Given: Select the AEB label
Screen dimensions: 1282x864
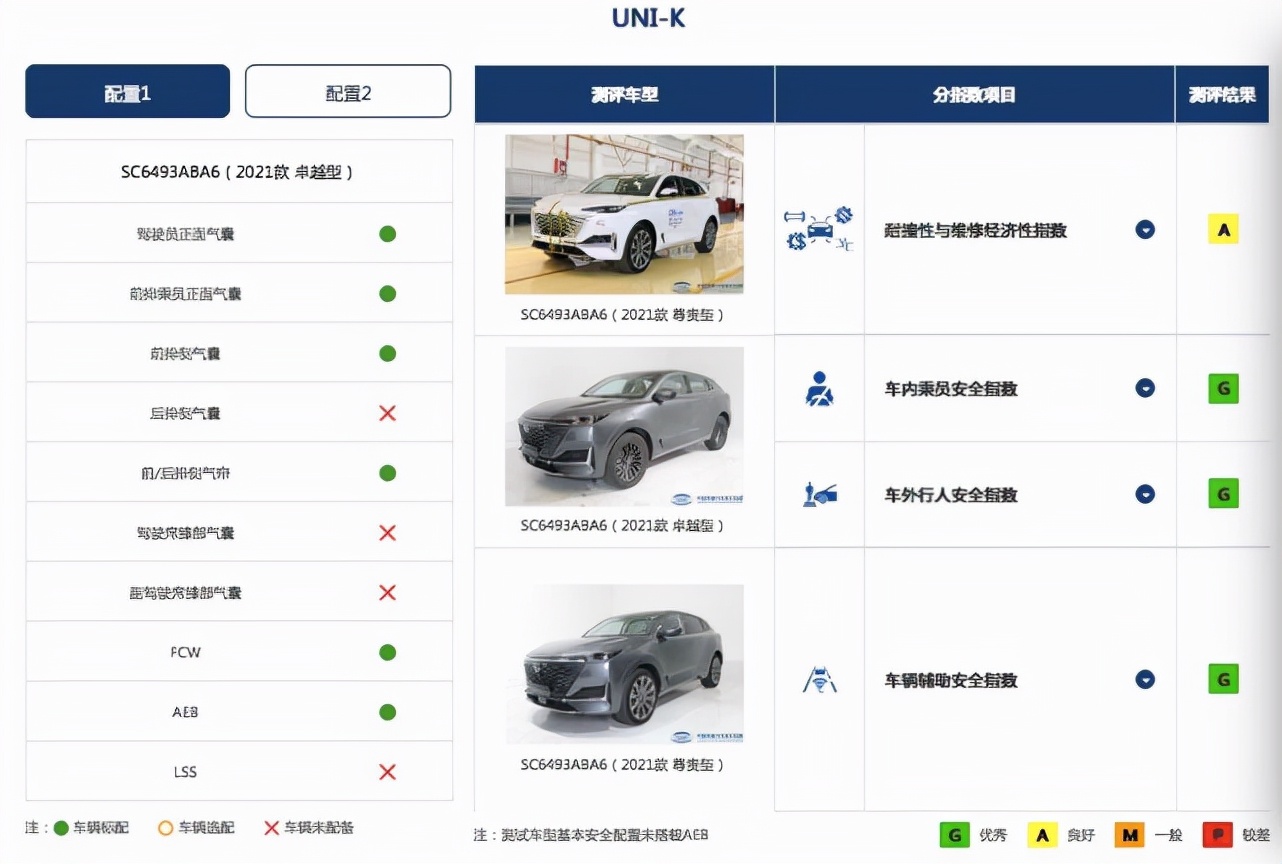Looking at the screenshot, I should coord(185,712).
